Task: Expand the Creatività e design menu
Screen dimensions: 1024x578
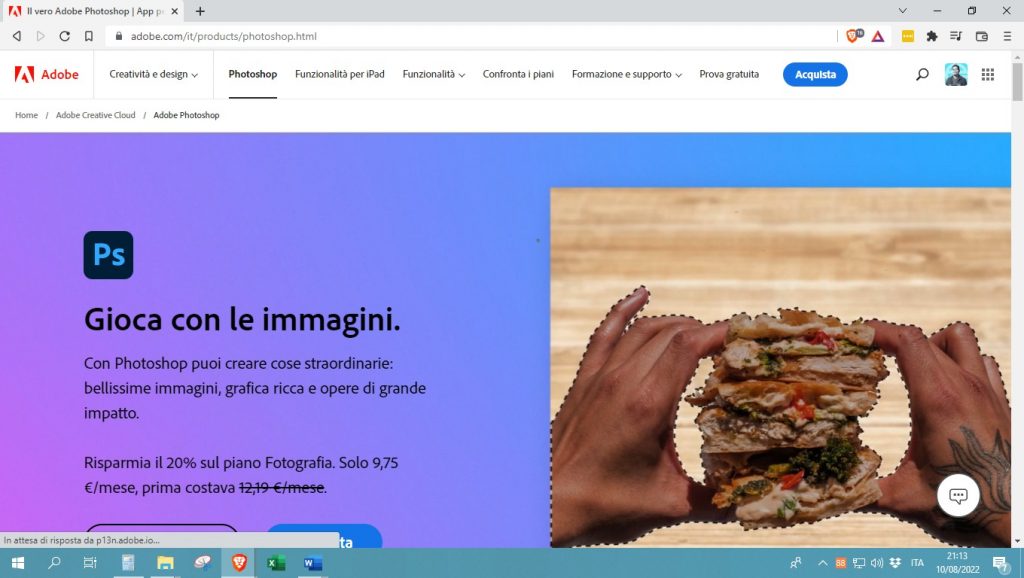Action: 154,75
